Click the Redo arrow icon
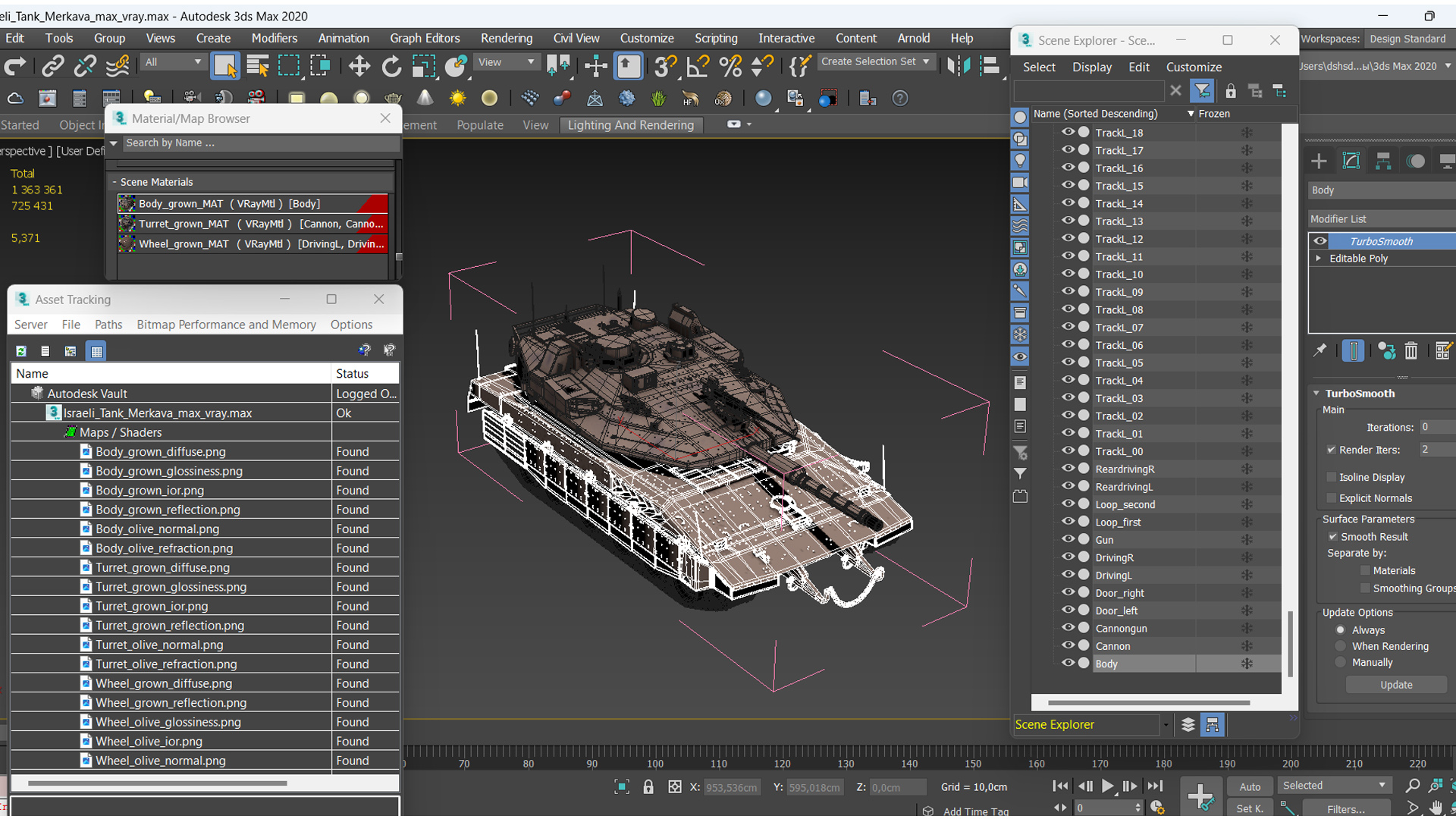The height and width of the screenshot is (819, 1456). (15, 66)
